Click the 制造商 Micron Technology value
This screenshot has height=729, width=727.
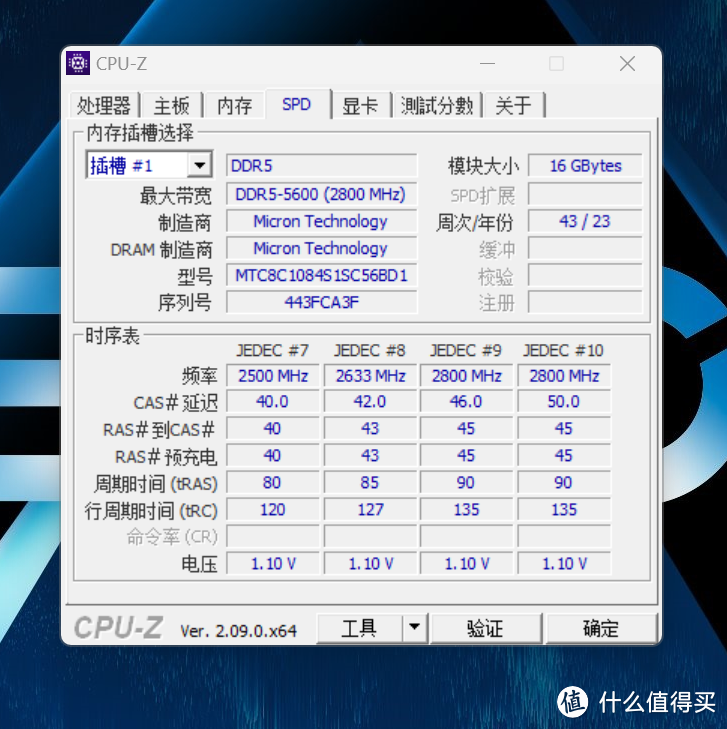321,221
